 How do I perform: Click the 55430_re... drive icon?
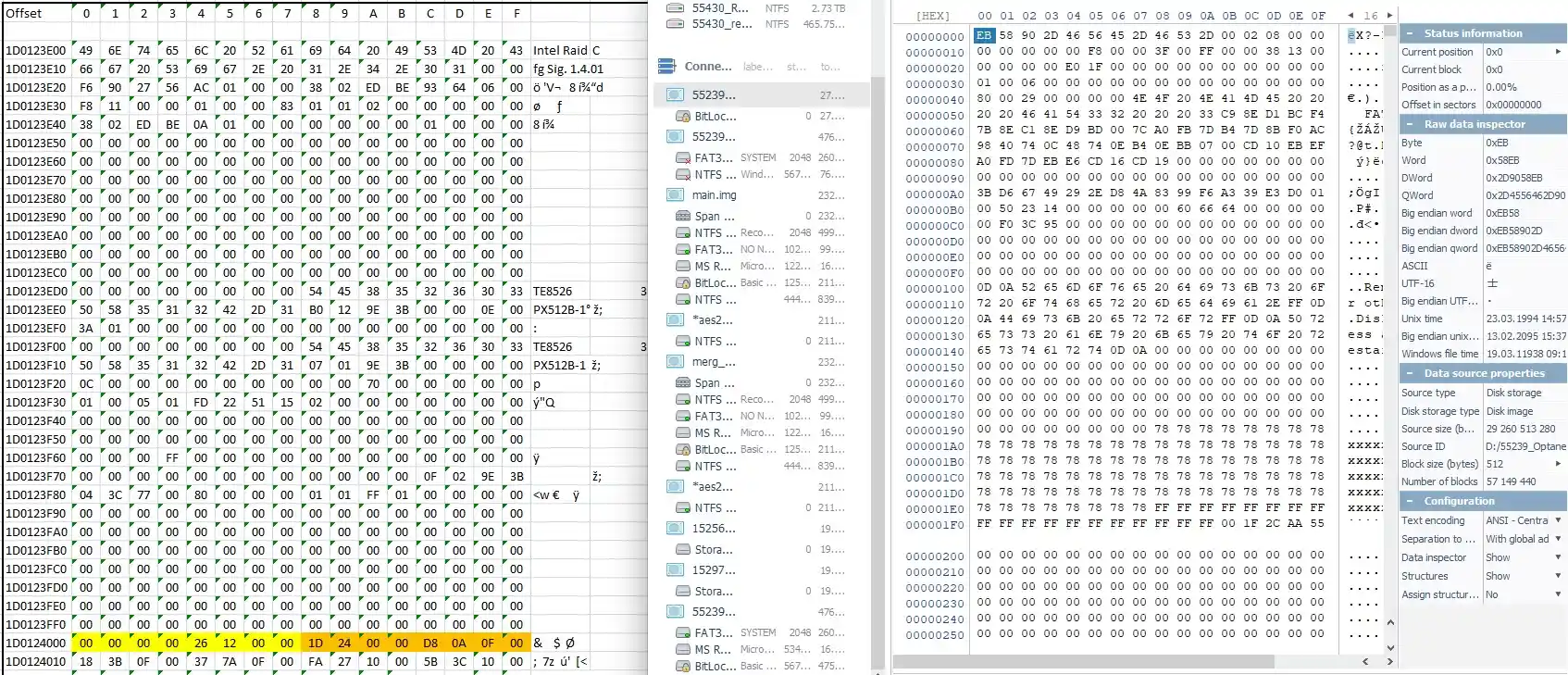[676, 24]
